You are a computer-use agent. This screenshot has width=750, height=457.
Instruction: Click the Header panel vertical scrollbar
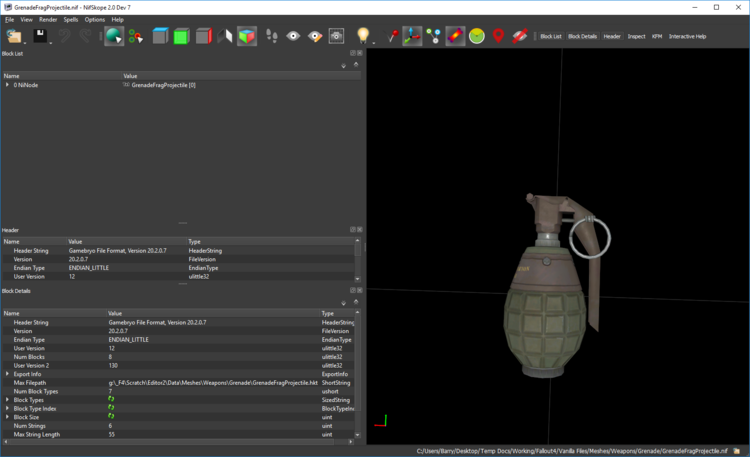[x=358, y=259]
